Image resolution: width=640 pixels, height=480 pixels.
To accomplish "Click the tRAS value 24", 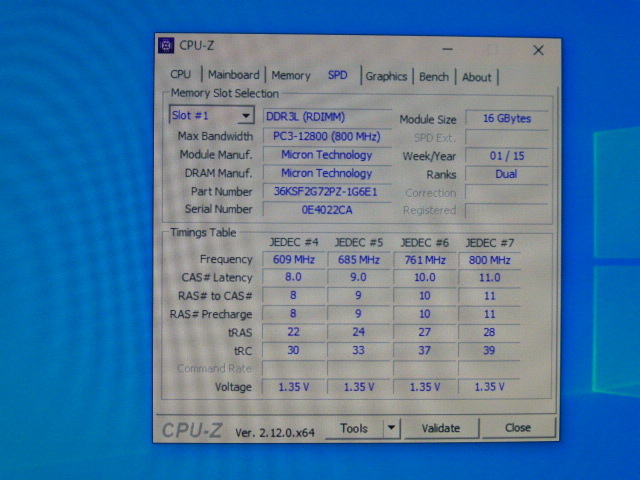I will (x=359, y=332).
